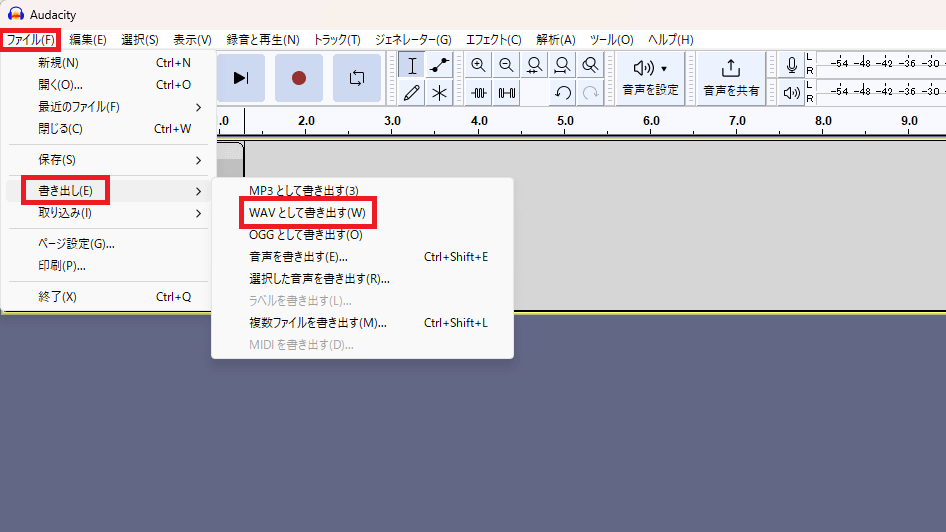Viewport: 946px width, 532px height.
Task: Expand the 最近のファイル(F) submenu
Action: (x=109, y=107)
